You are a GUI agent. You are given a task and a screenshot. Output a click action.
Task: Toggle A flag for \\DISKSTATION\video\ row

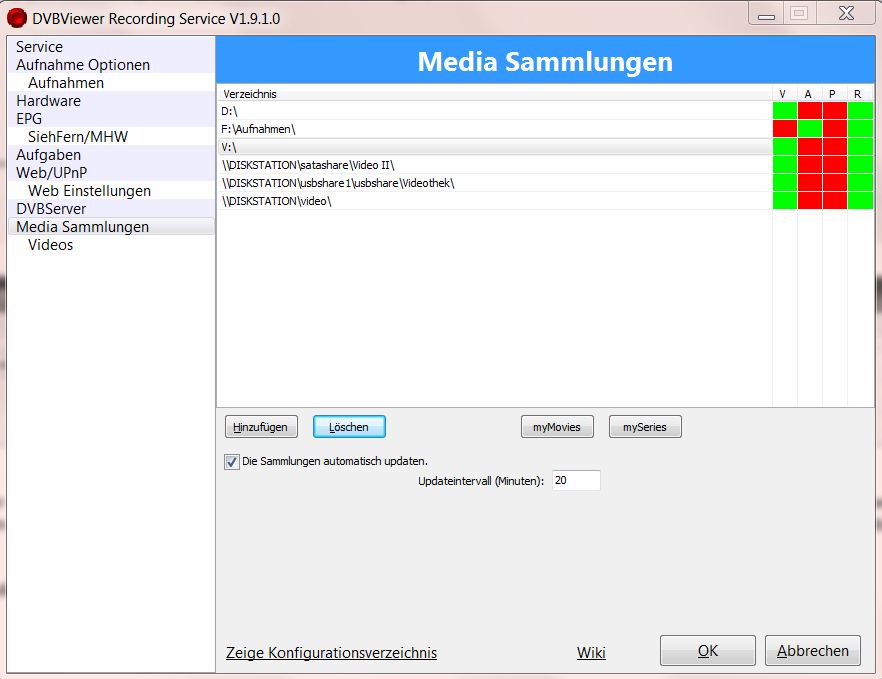point(810,201)
